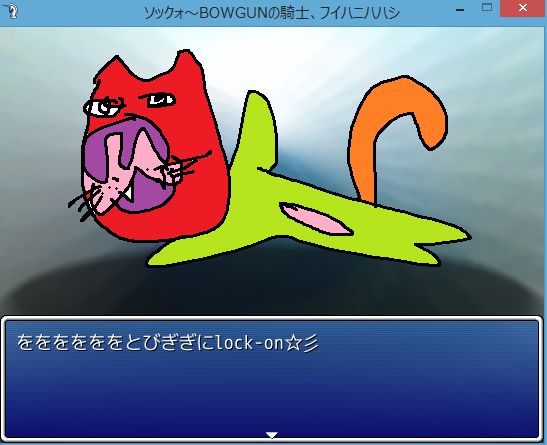Screen dimensions: 547x445
Task: Click the red cat monster sprite
Action: (x=269, y=159)
